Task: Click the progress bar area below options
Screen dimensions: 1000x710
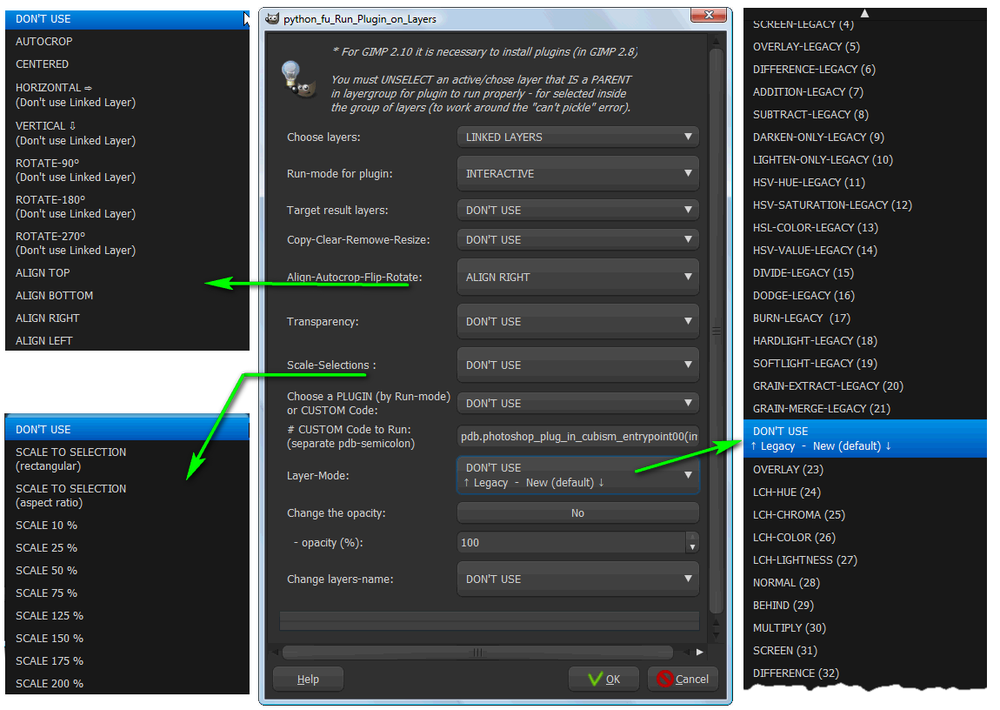Action: [489, 621]
